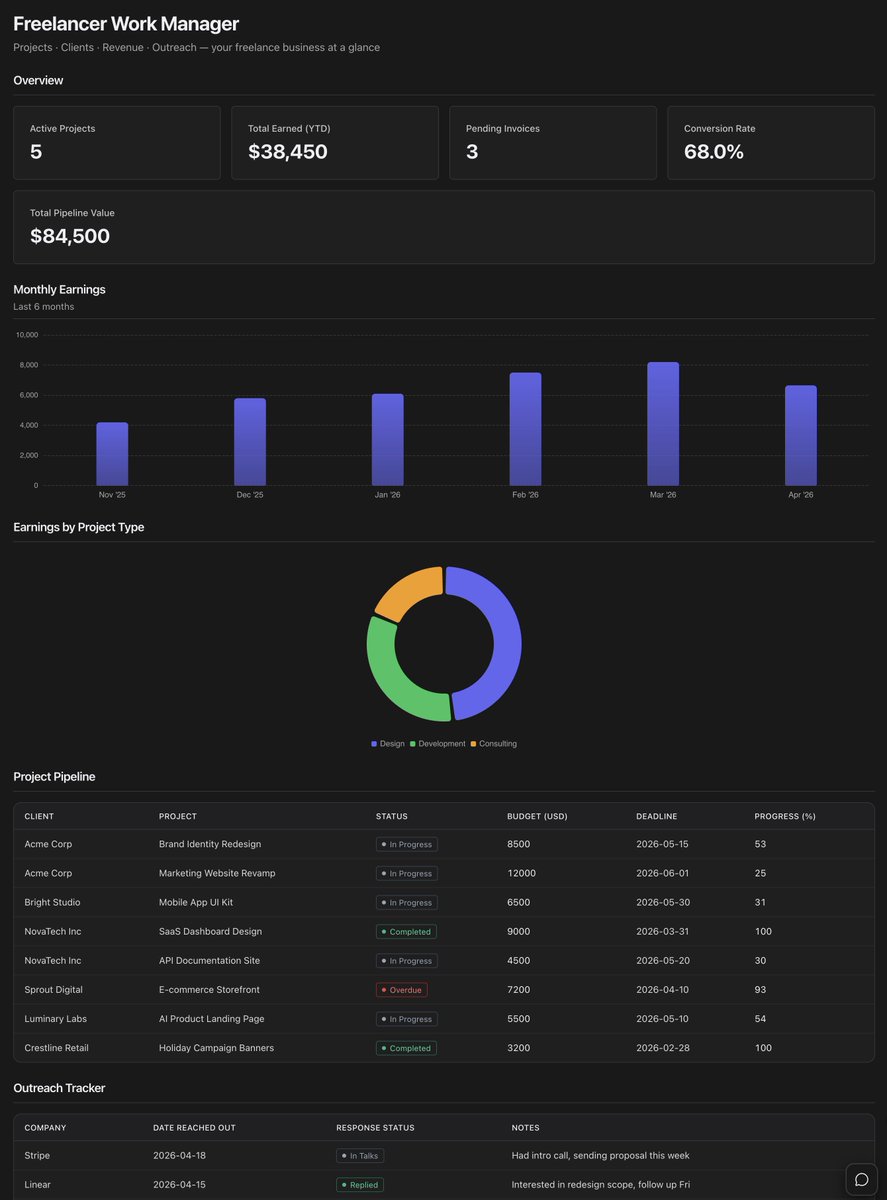Image resolution: width=887 pixels, height=1200 pixels.
Task: Click In Progress badge for AI Product Landing Page
Action: 407,1019
